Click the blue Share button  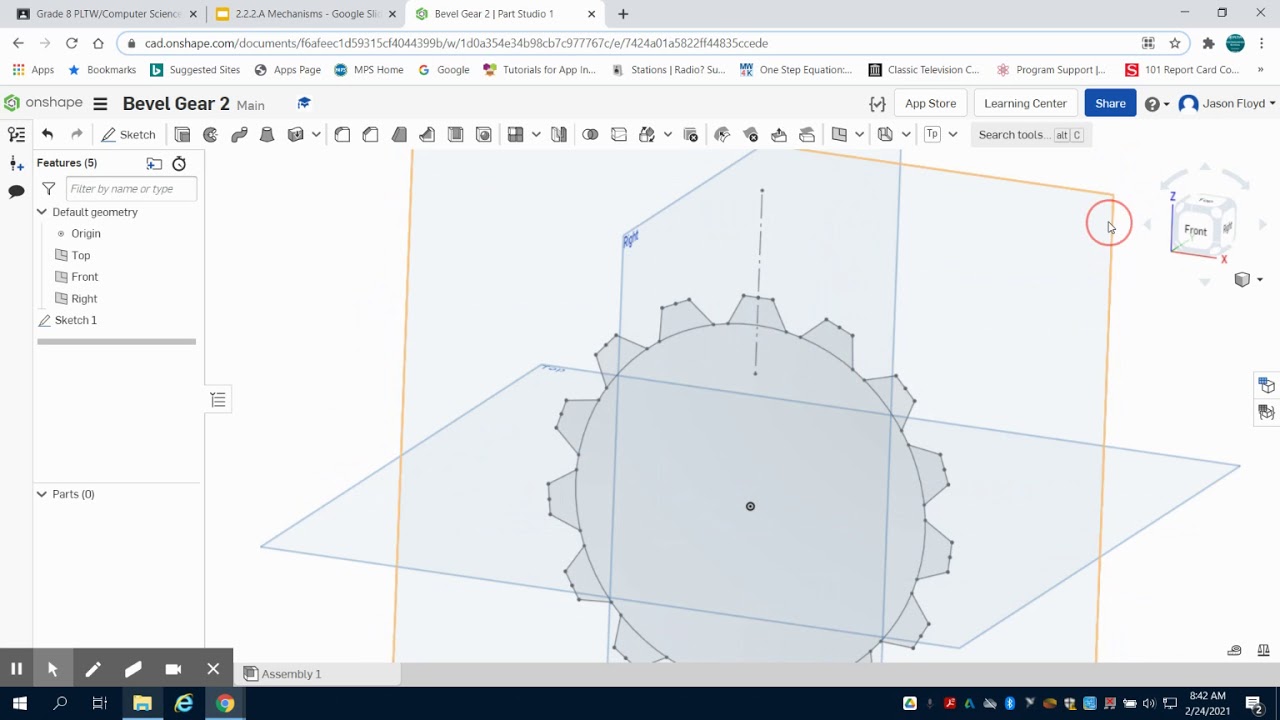point(1110,103)
